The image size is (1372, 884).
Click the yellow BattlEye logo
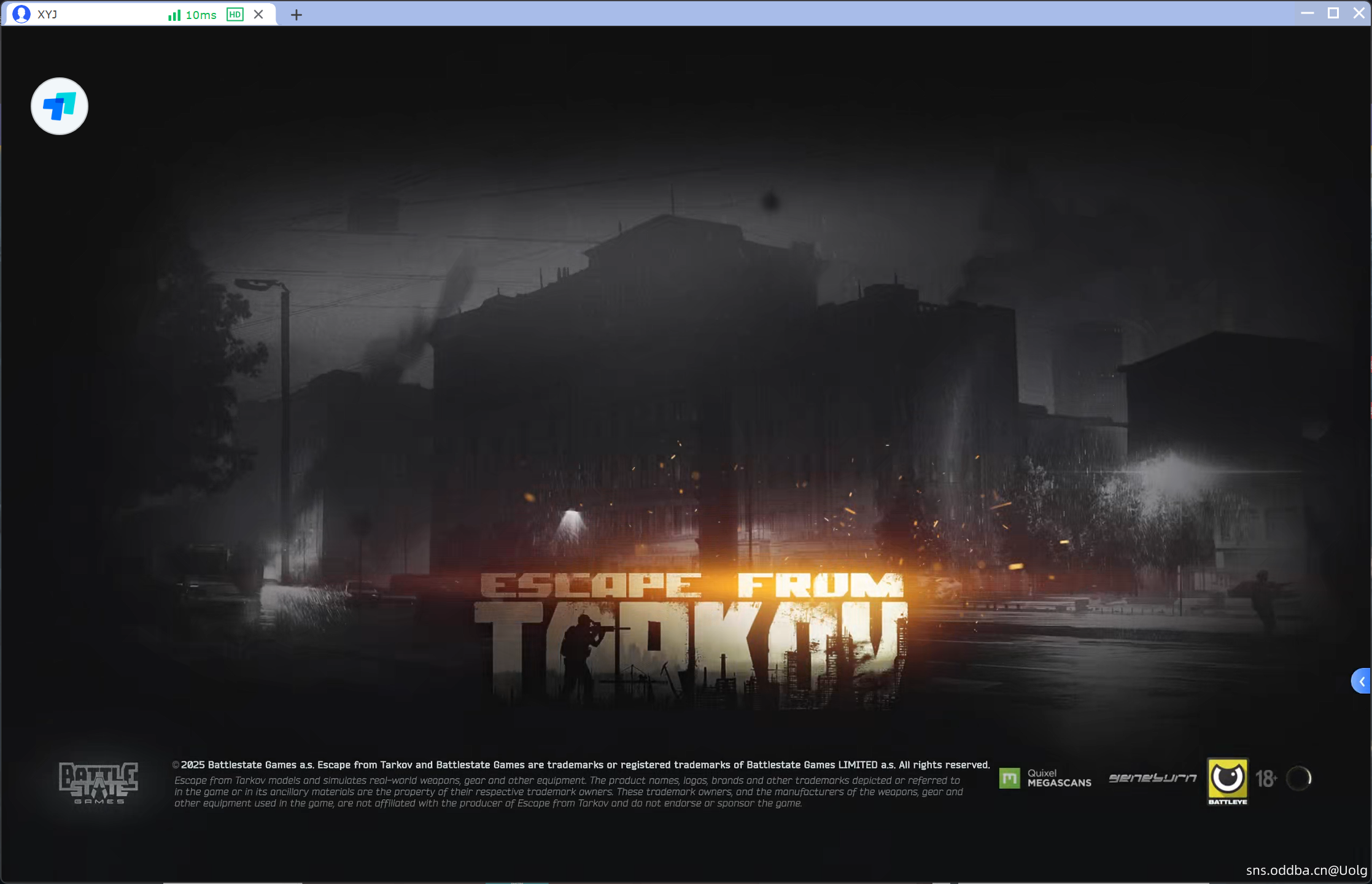(1227, 780)
